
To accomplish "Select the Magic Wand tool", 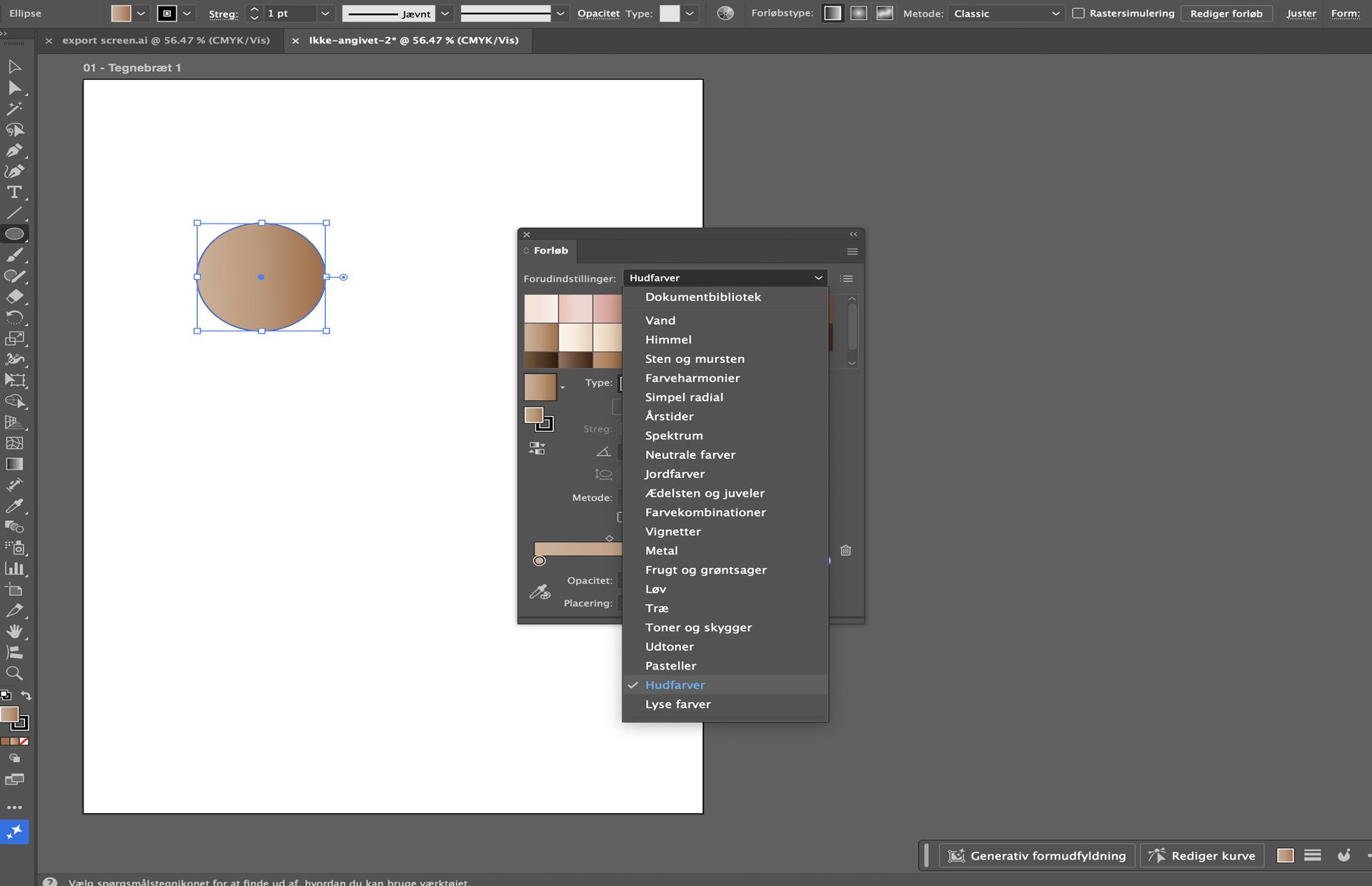I will pos(14,109).
